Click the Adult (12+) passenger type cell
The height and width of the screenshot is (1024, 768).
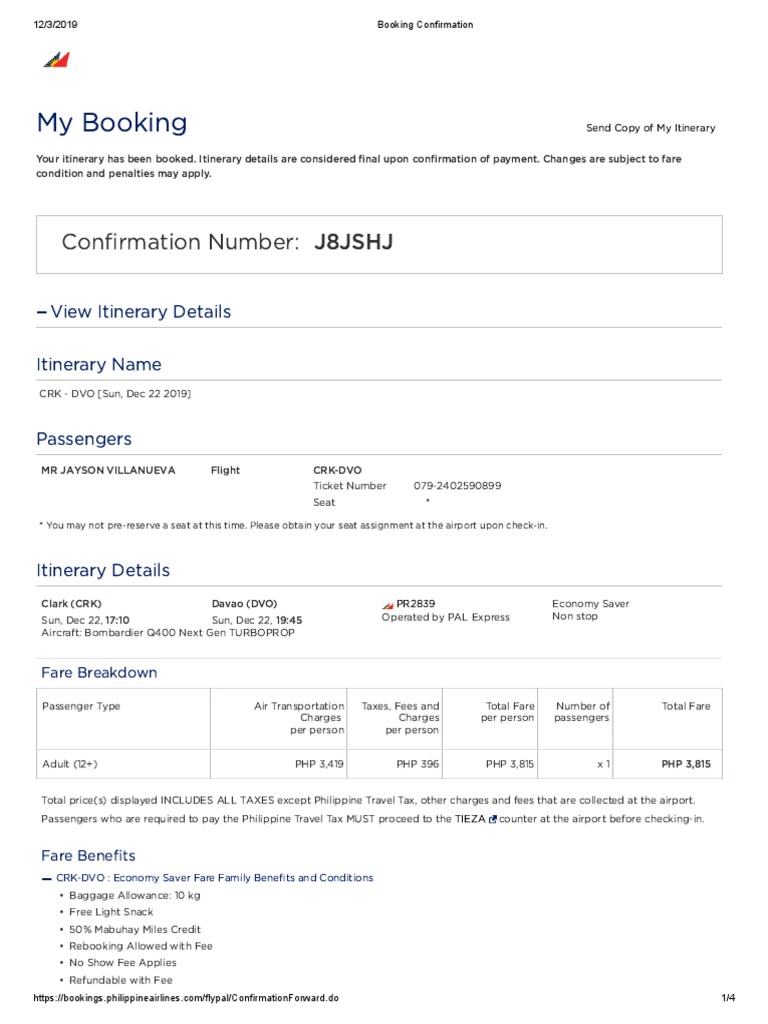pos(70,764)
